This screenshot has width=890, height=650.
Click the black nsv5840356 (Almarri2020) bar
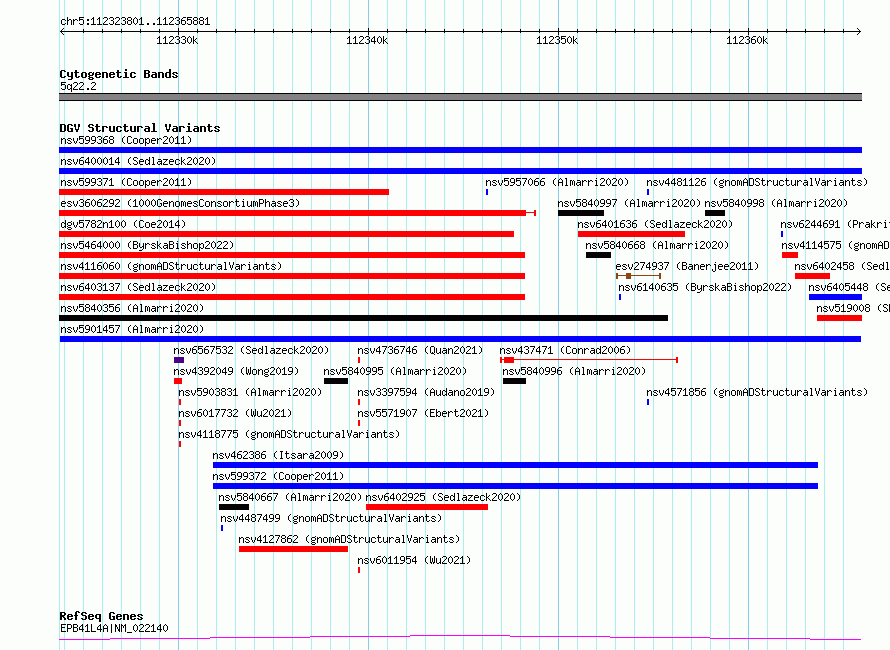[363, 318]
